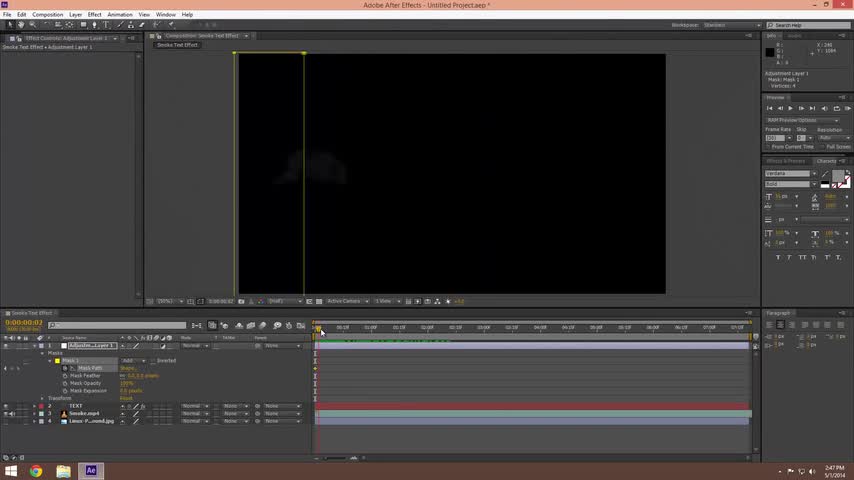The width and height of the screenshot is (854, 480).
Task: Select the Eraser tool
Action: tap(142, 25)
